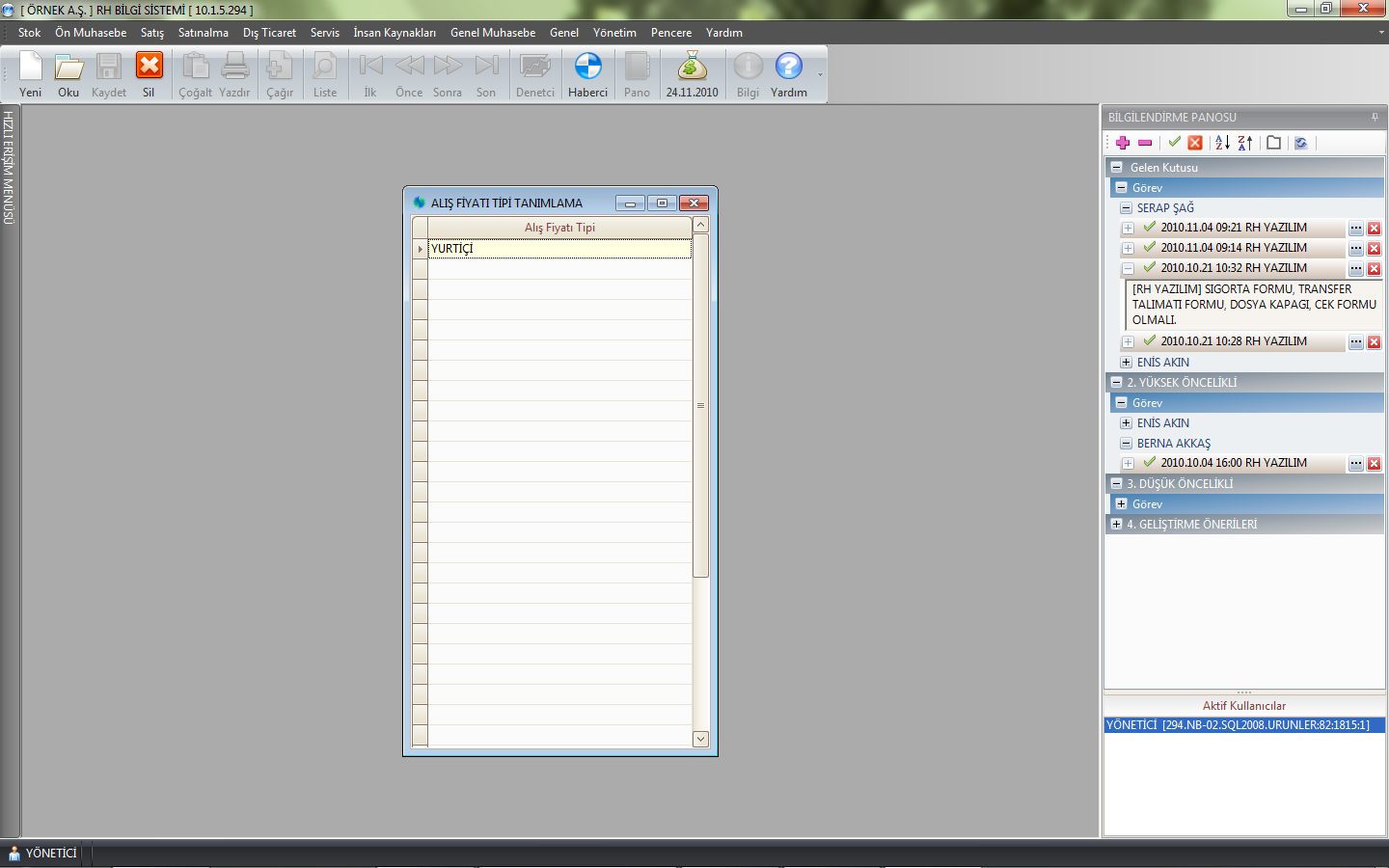Image resolution: width=1389 pixels, height=868 pixels.
Task: Click the refresh icon in the panel toolbar
Action: coord(1300,143)
